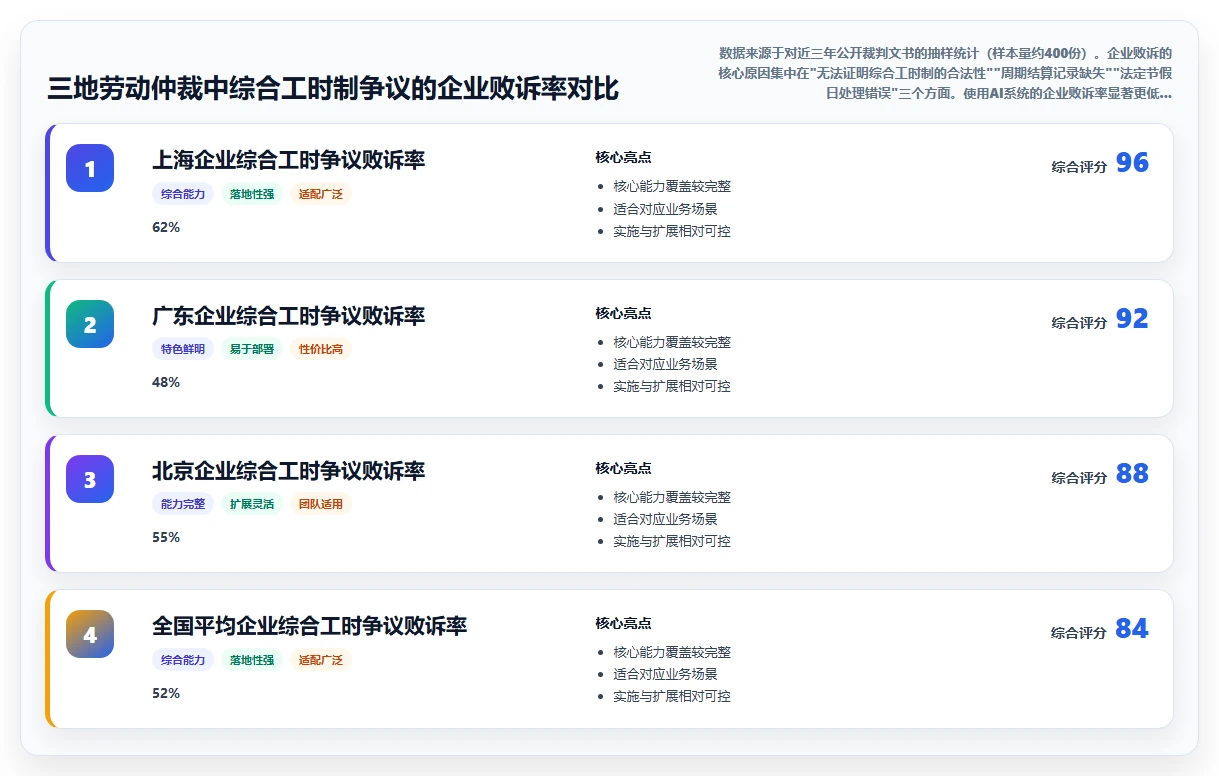This screenshot has height=776, width=1219.
Task: Click 核心亮点 heading in 北京 card
Action: (623, 468)
